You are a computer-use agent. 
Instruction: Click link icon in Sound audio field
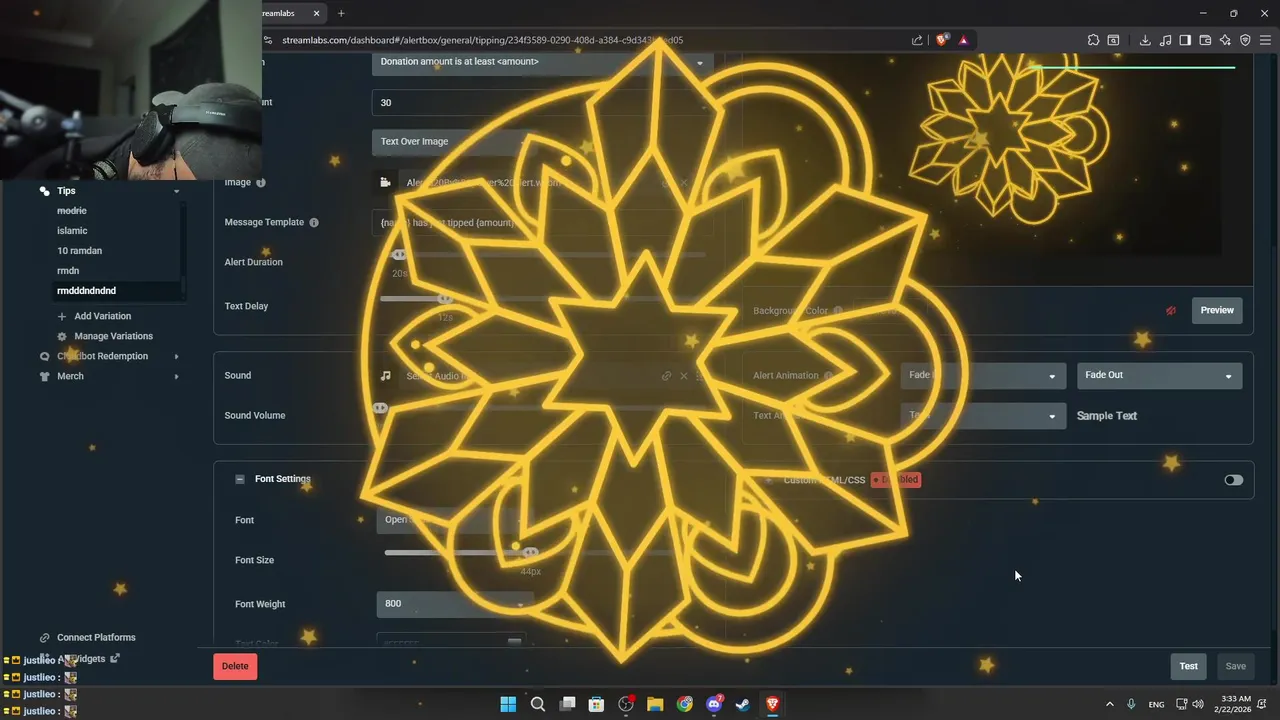tap(666, 376)
